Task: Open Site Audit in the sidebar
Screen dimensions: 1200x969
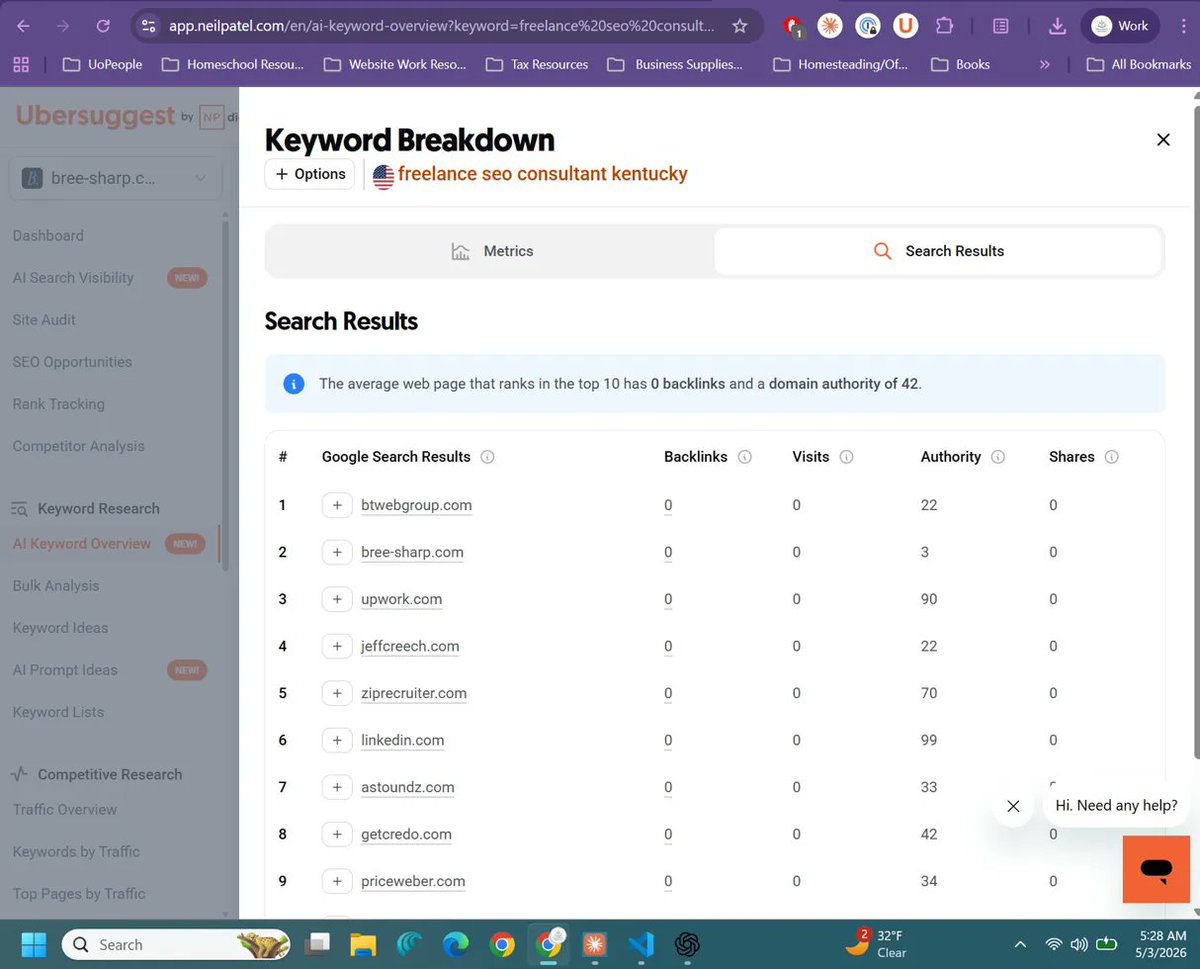Action: click(x=44, y=320)
